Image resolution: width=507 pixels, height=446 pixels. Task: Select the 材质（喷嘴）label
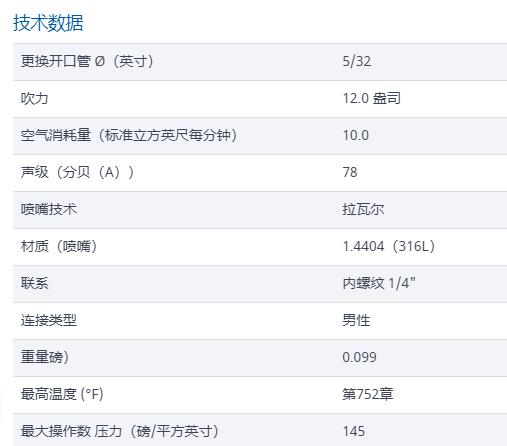59,246
